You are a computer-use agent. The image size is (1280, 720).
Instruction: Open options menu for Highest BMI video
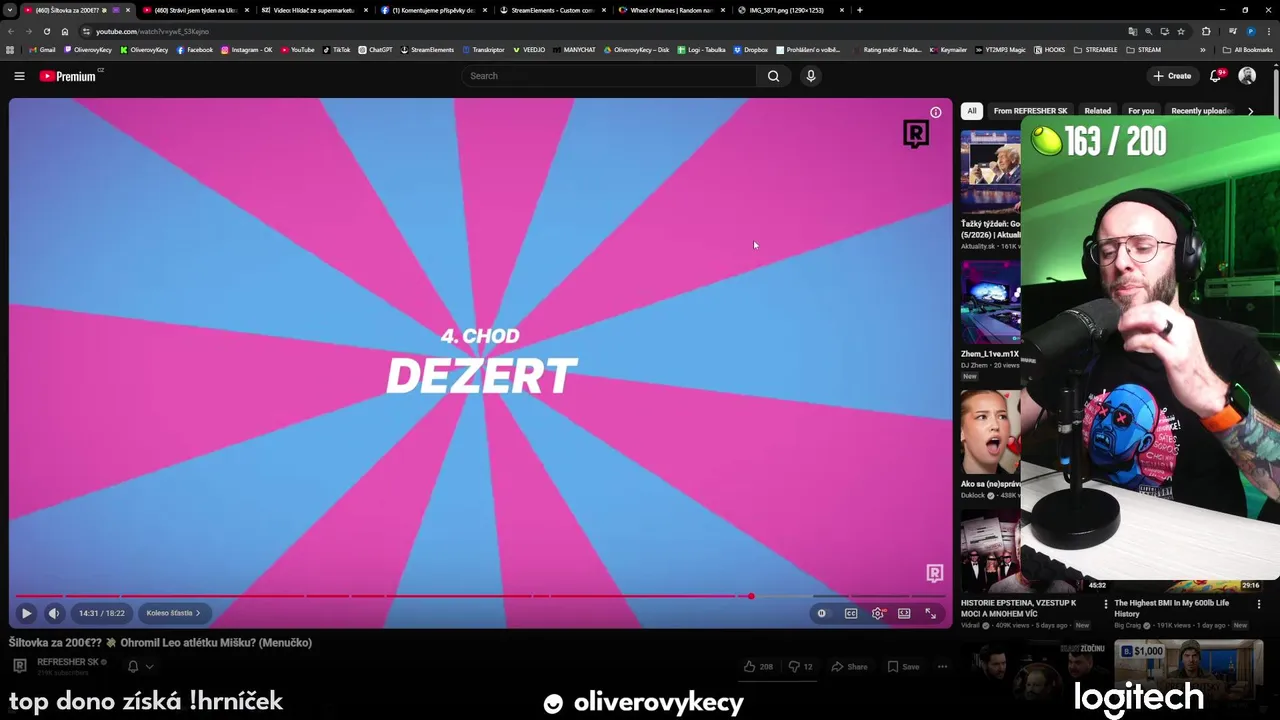coord(1259,604)
